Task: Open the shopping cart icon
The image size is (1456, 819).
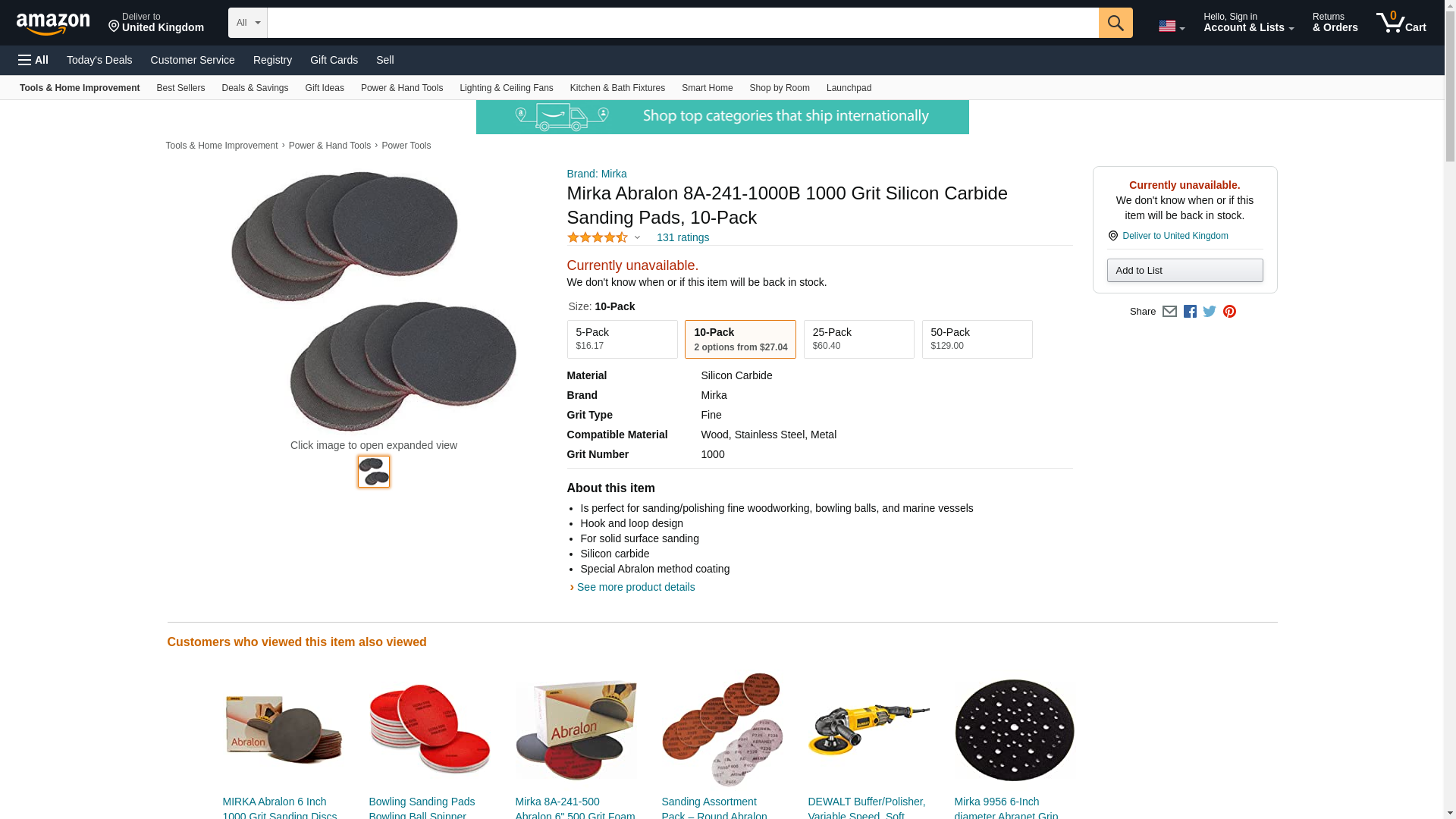Action: (x=1401, y=23)
